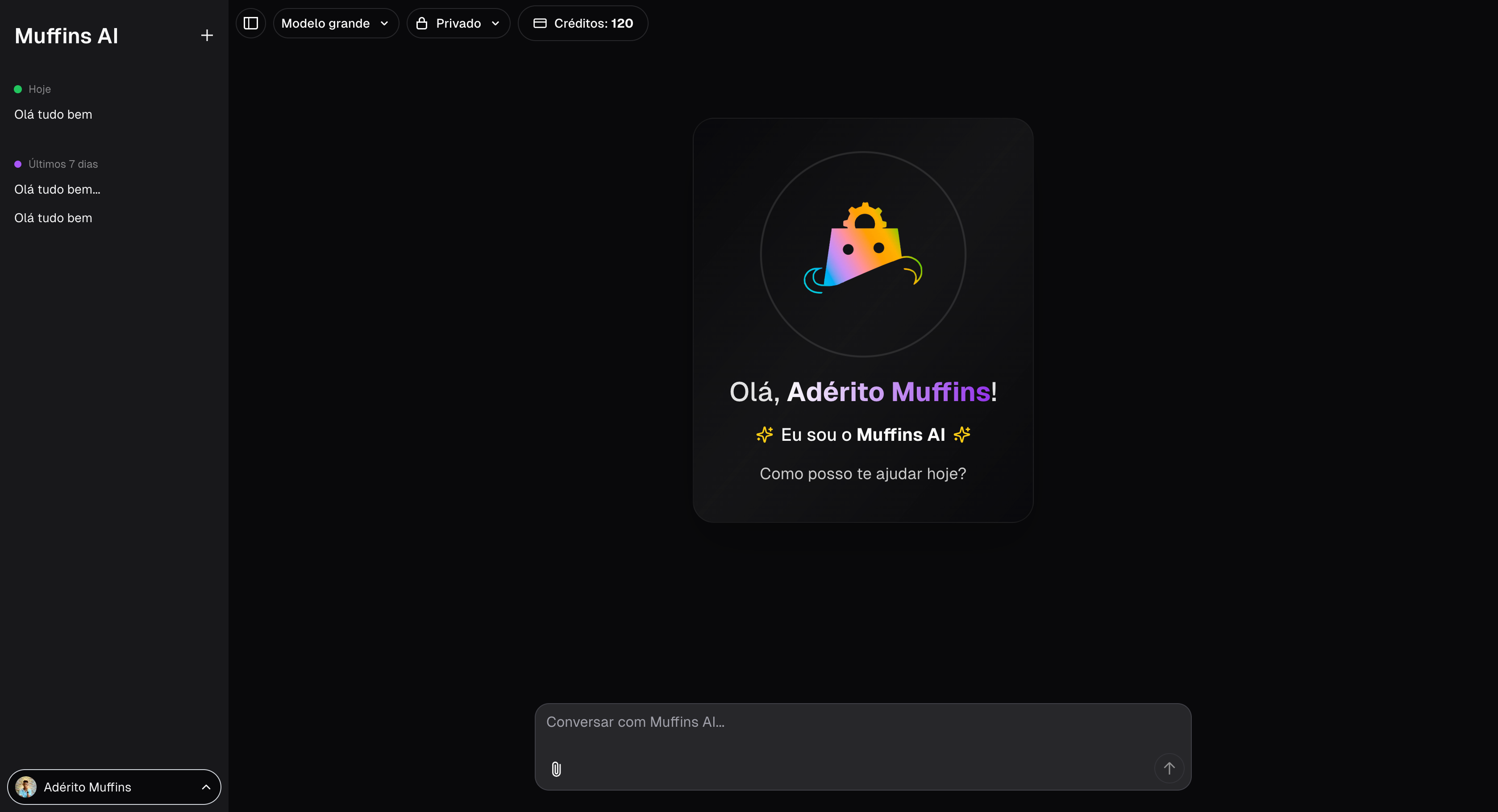Toggle the green status dot beside Hoje

[x=17, y=88]
